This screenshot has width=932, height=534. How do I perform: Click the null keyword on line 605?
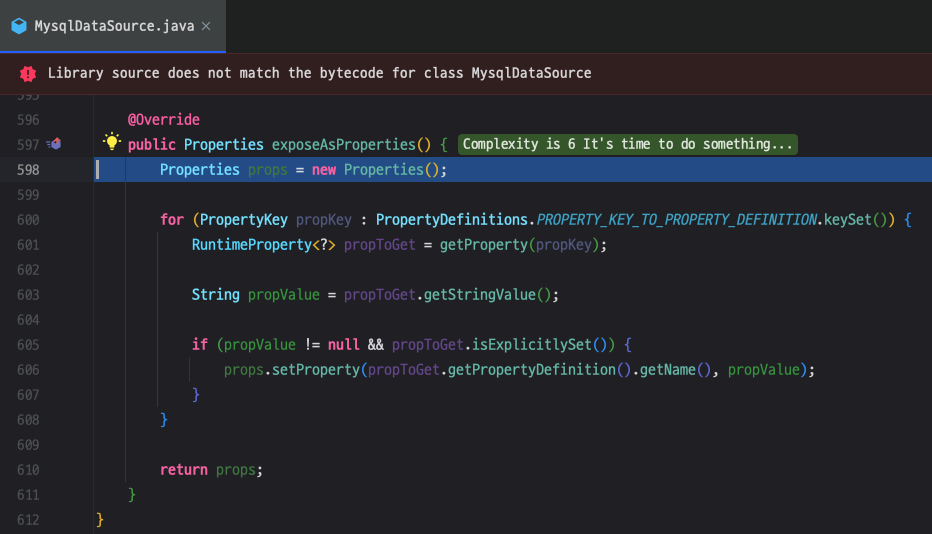344,345
